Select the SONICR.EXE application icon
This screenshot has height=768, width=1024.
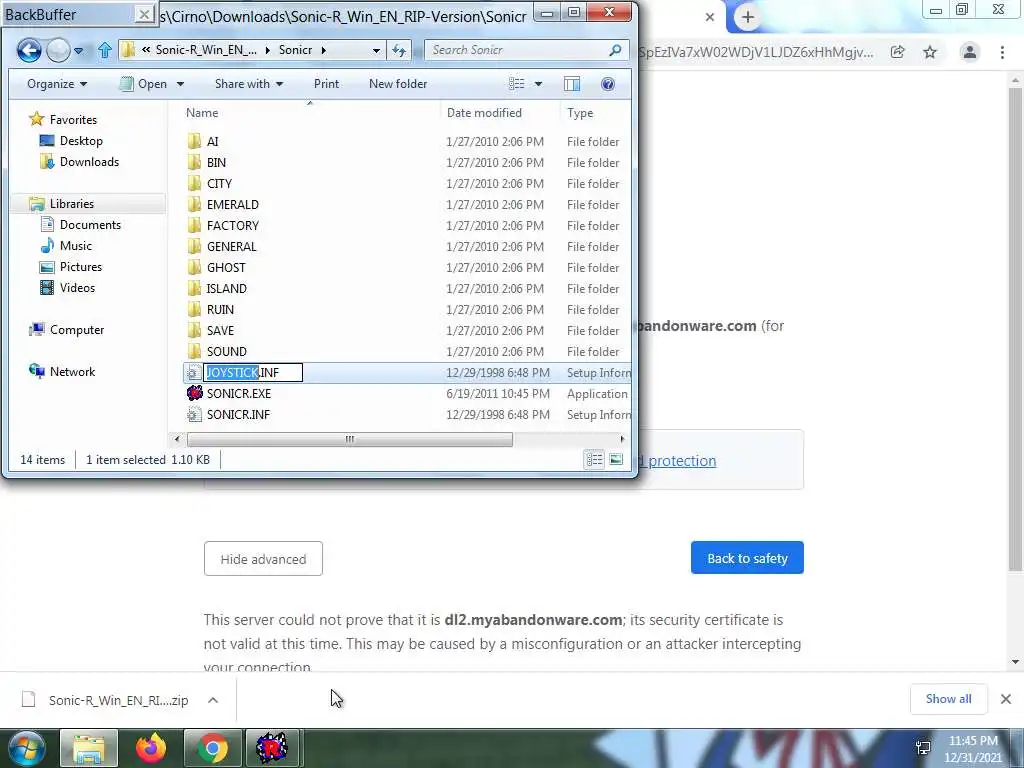195,393
